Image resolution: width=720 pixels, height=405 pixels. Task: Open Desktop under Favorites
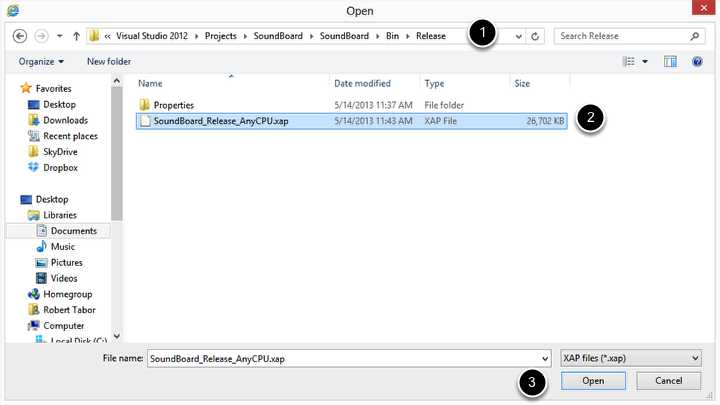[x=59, y=105]
